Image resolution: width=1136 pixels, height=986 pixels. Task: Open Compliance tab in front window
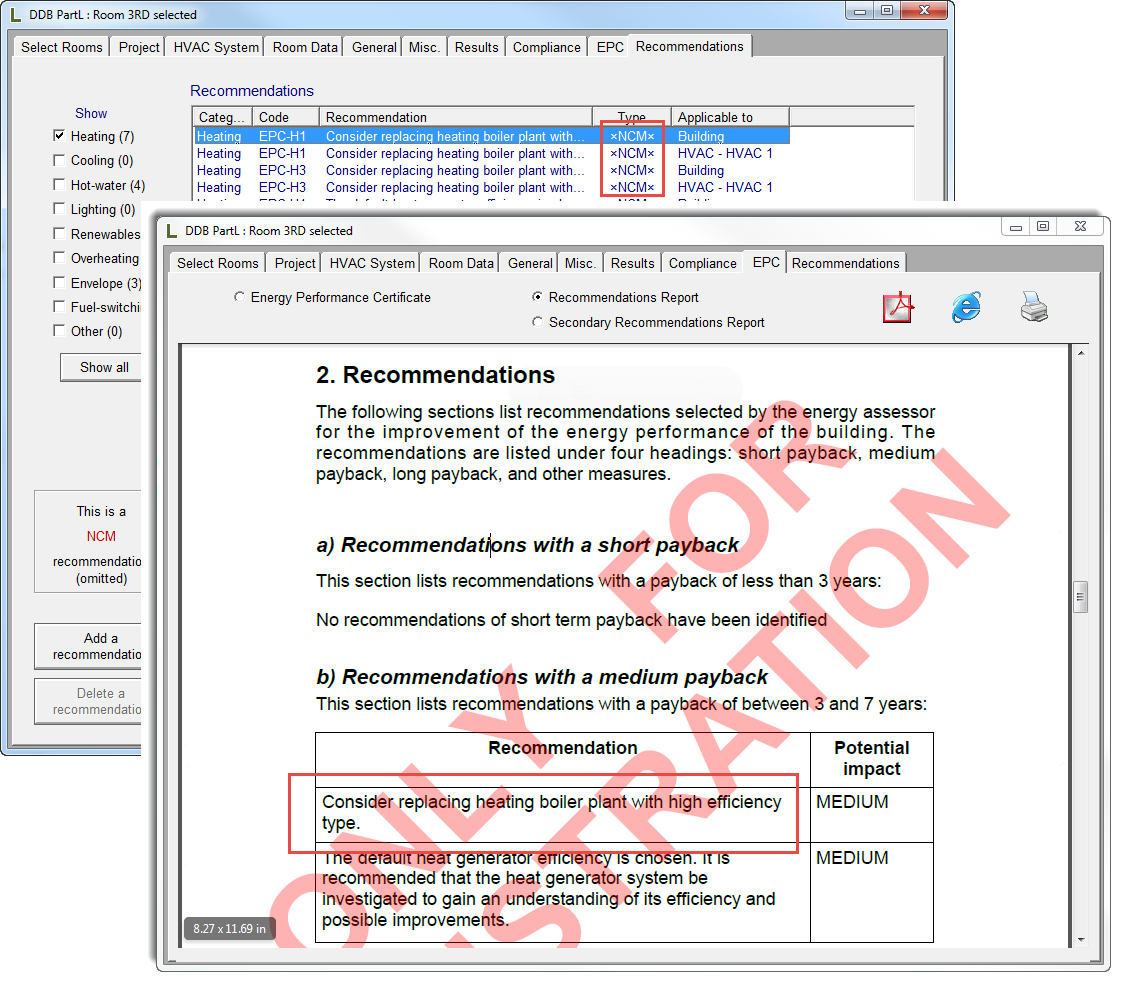pos(702,263)
